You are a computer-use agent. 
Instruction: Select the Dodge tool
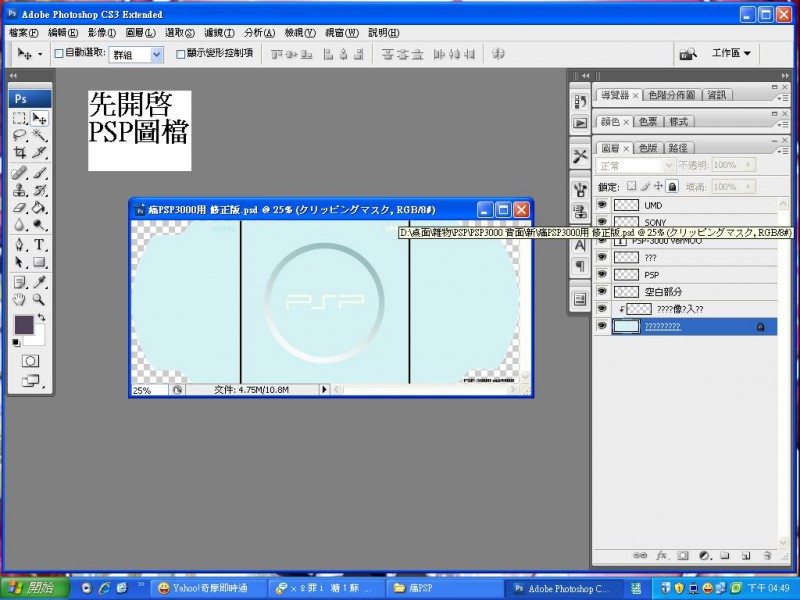click(x=39, y=224)
